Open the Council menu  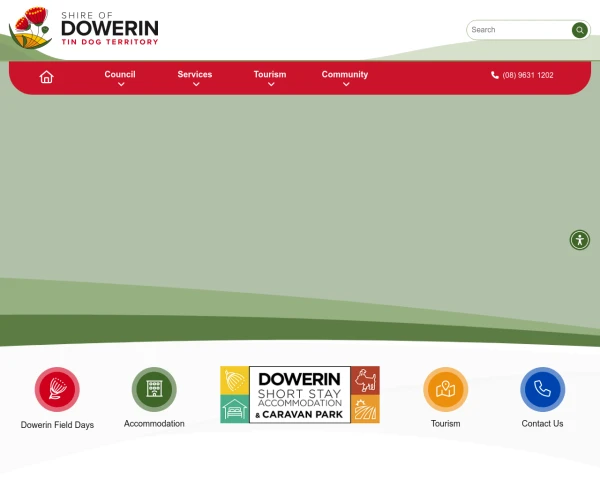coord(120,74)
